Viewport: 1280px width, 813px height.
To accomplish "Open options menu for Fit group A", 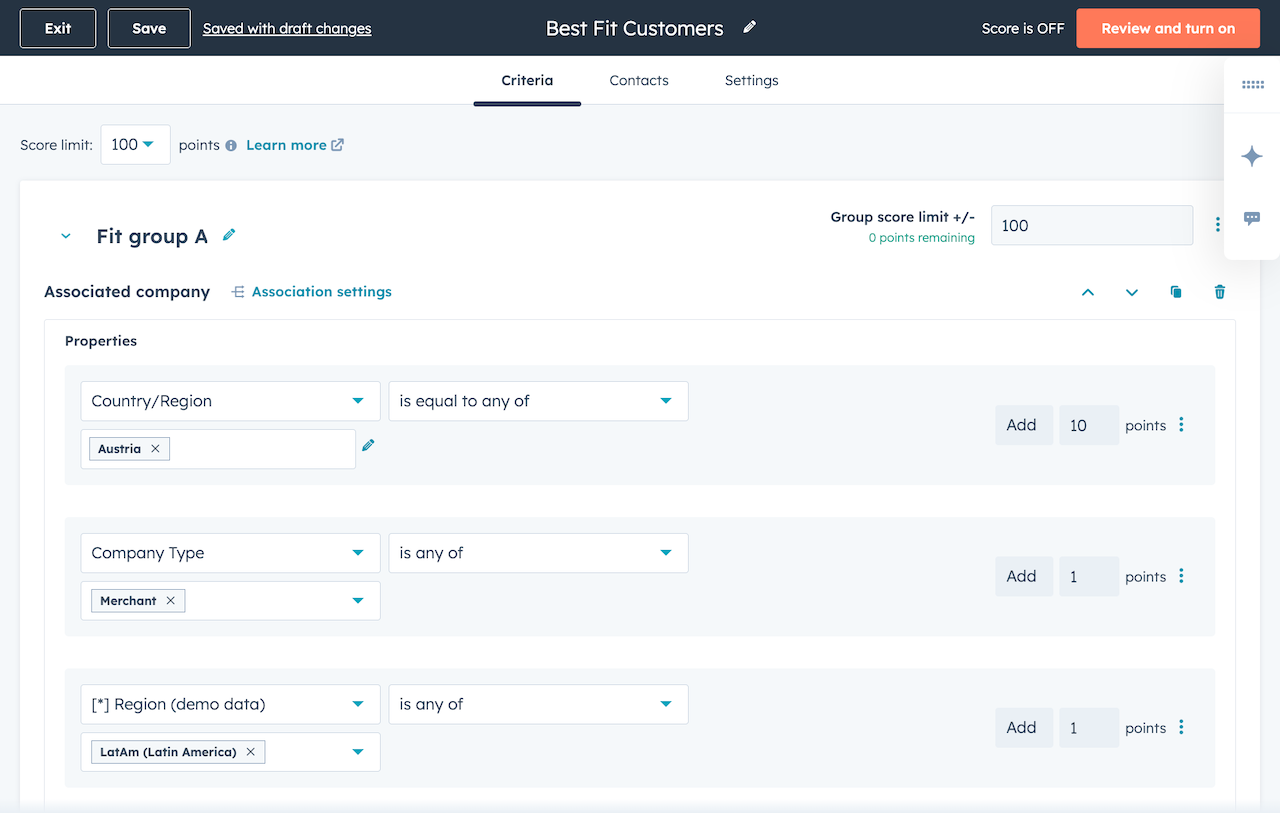I will [x=1218, y=225].
